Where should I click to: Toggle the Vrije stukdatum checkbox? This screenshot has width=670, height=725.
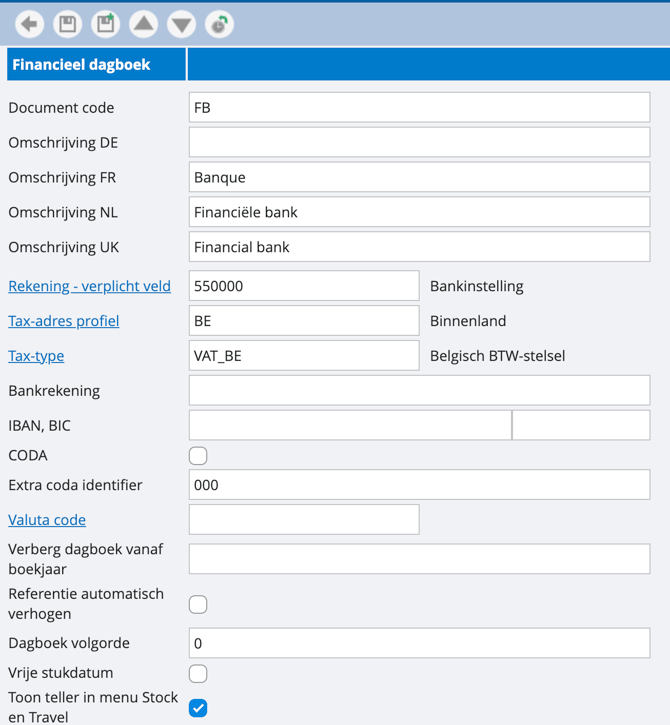tap(198, 673)
